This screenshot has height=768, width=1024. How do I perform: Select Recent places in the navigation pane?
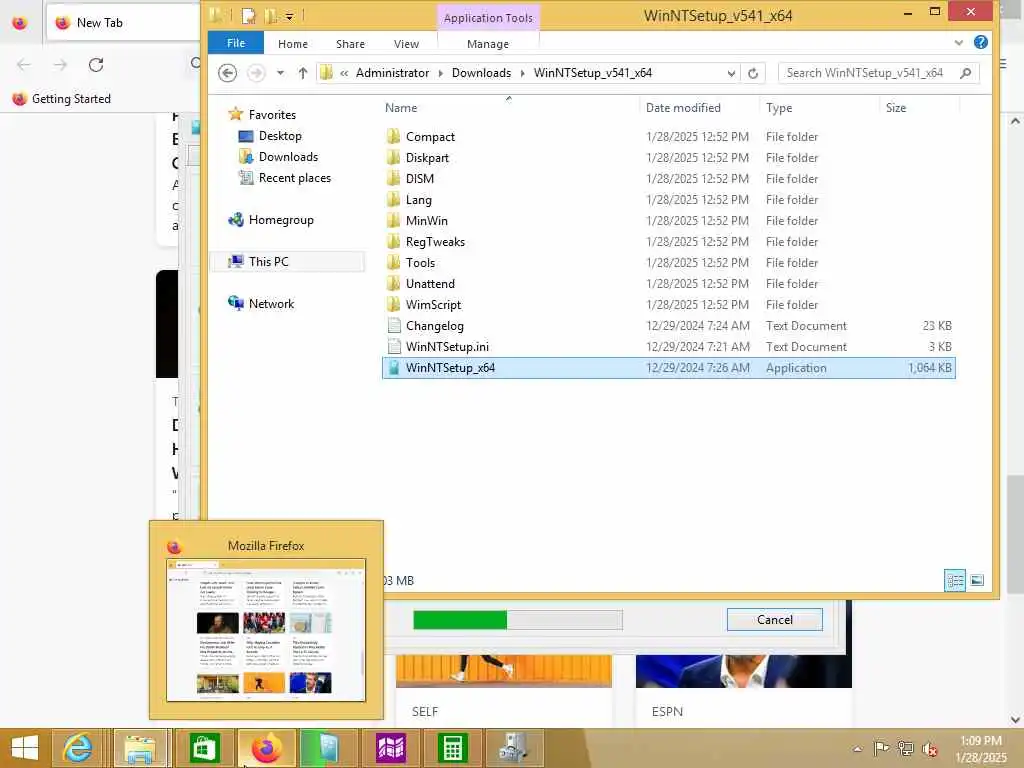pos(295,178)
